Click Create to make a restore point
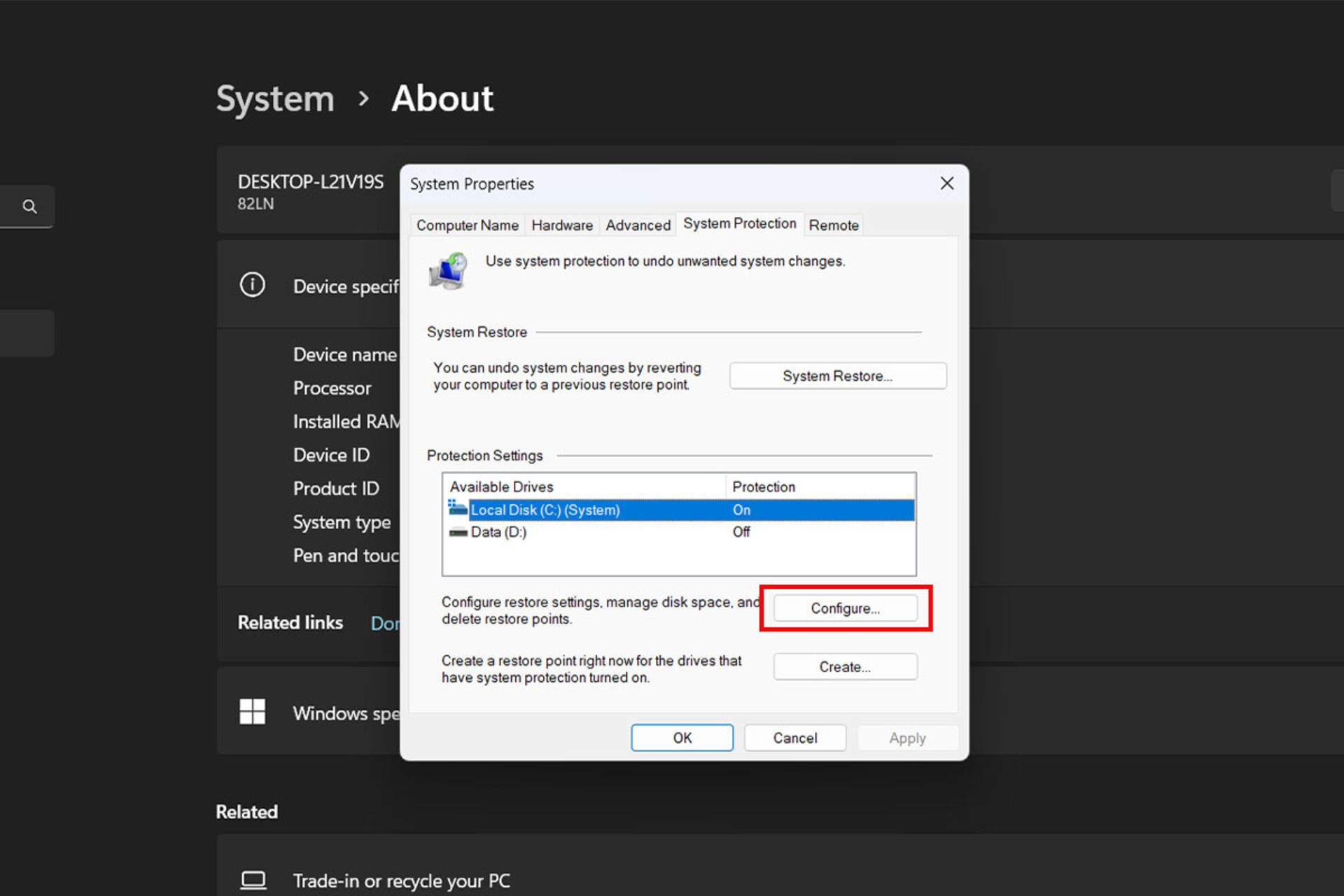The width and height of the screenshot is (1344, 896). pos(845,667)
